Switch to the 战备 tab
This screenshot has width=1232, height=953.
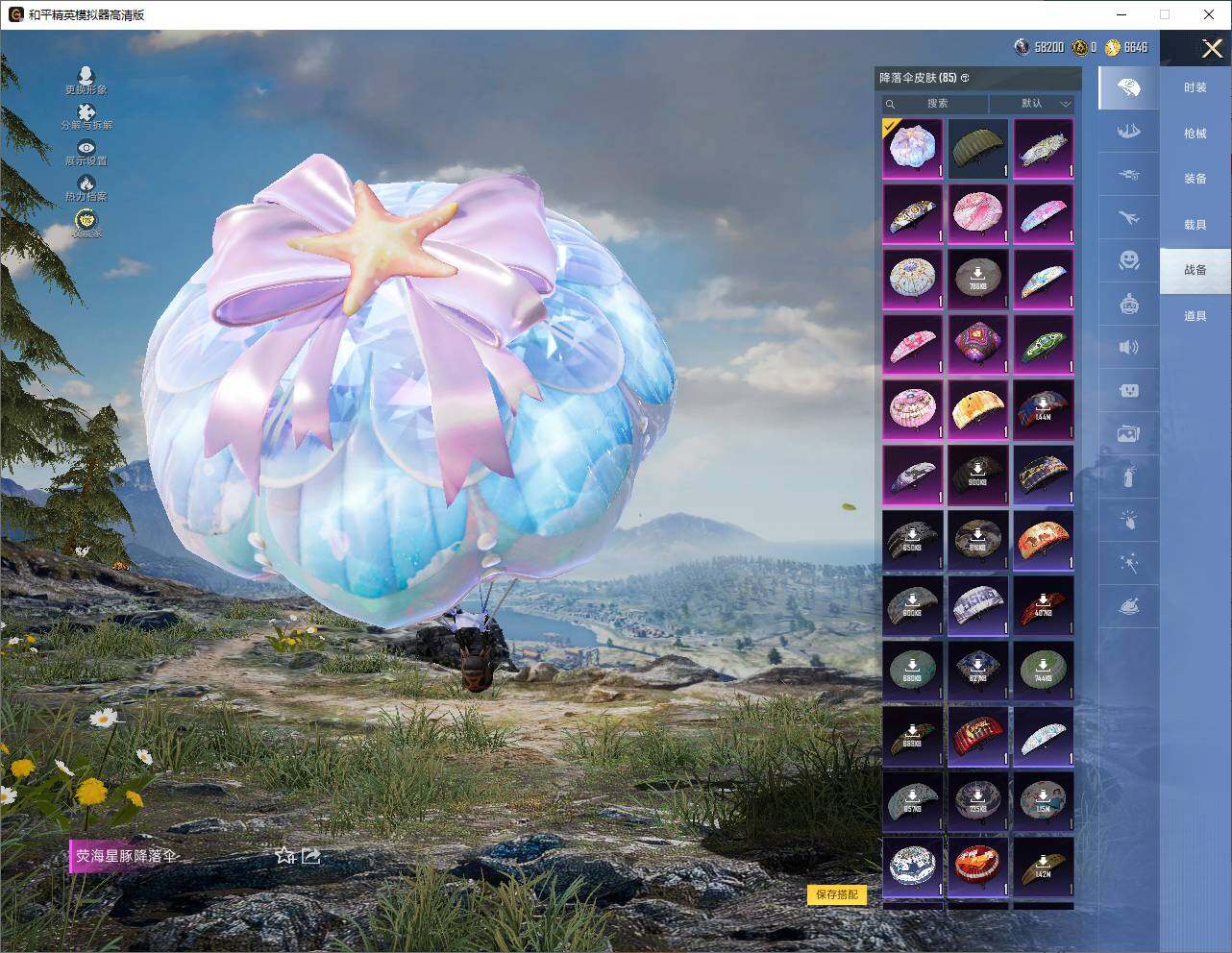[1195, 270]
